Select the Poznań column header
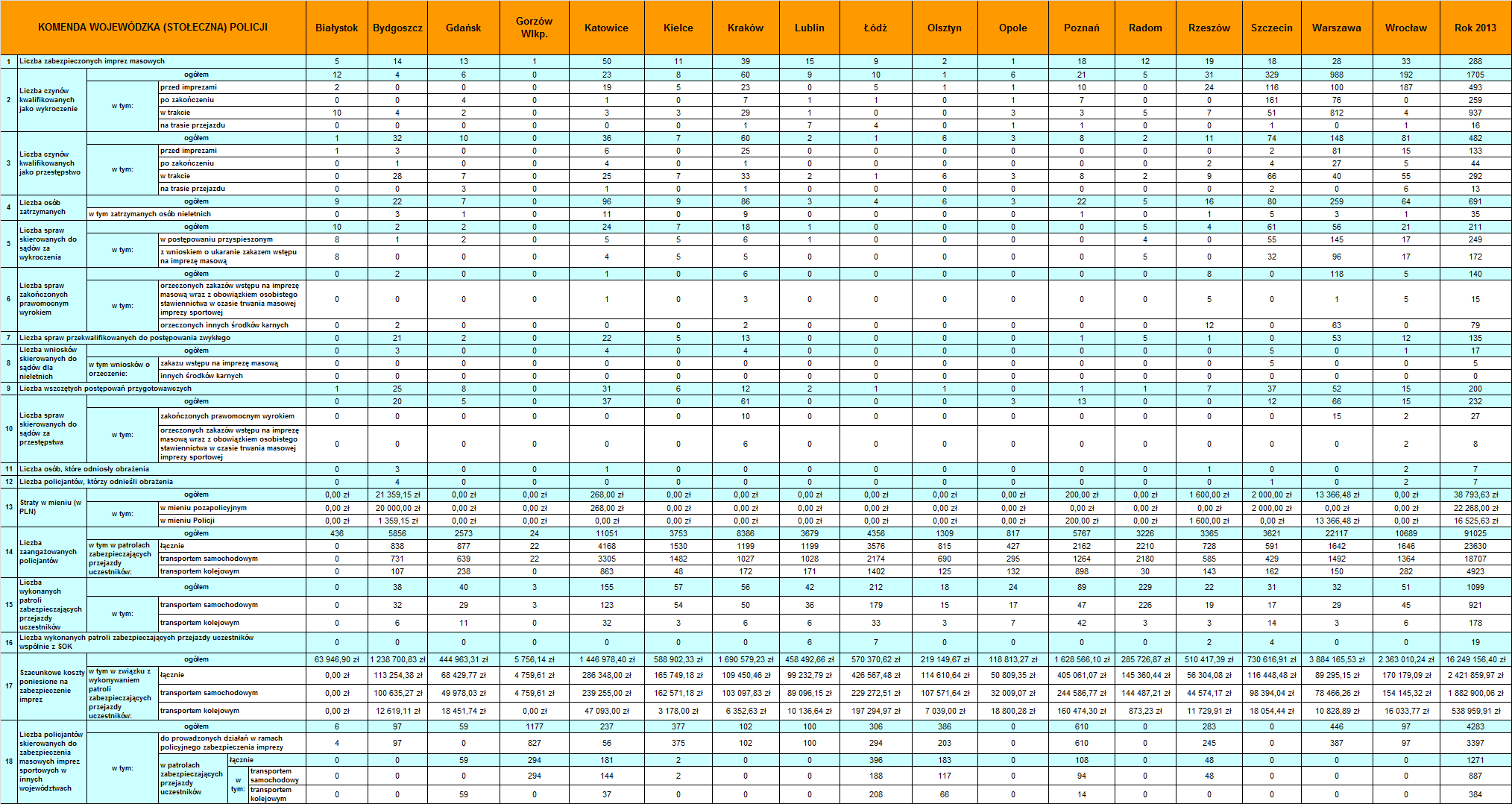The height and width of the screenshot is (804, 1512). coord(1082,28)
